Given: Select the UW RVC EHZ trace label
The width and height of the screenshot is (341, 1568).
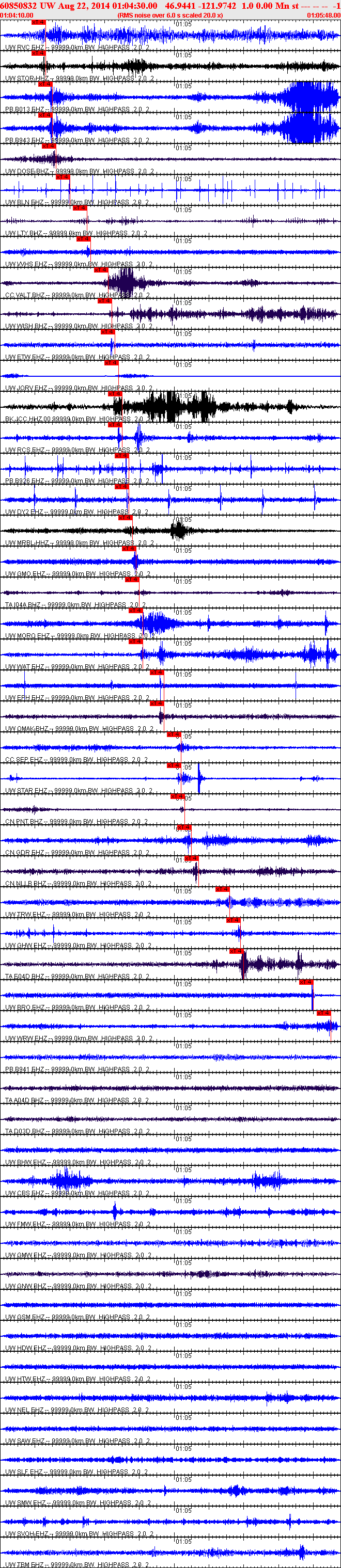Looking at the screenshot, I should coord(76,47).
